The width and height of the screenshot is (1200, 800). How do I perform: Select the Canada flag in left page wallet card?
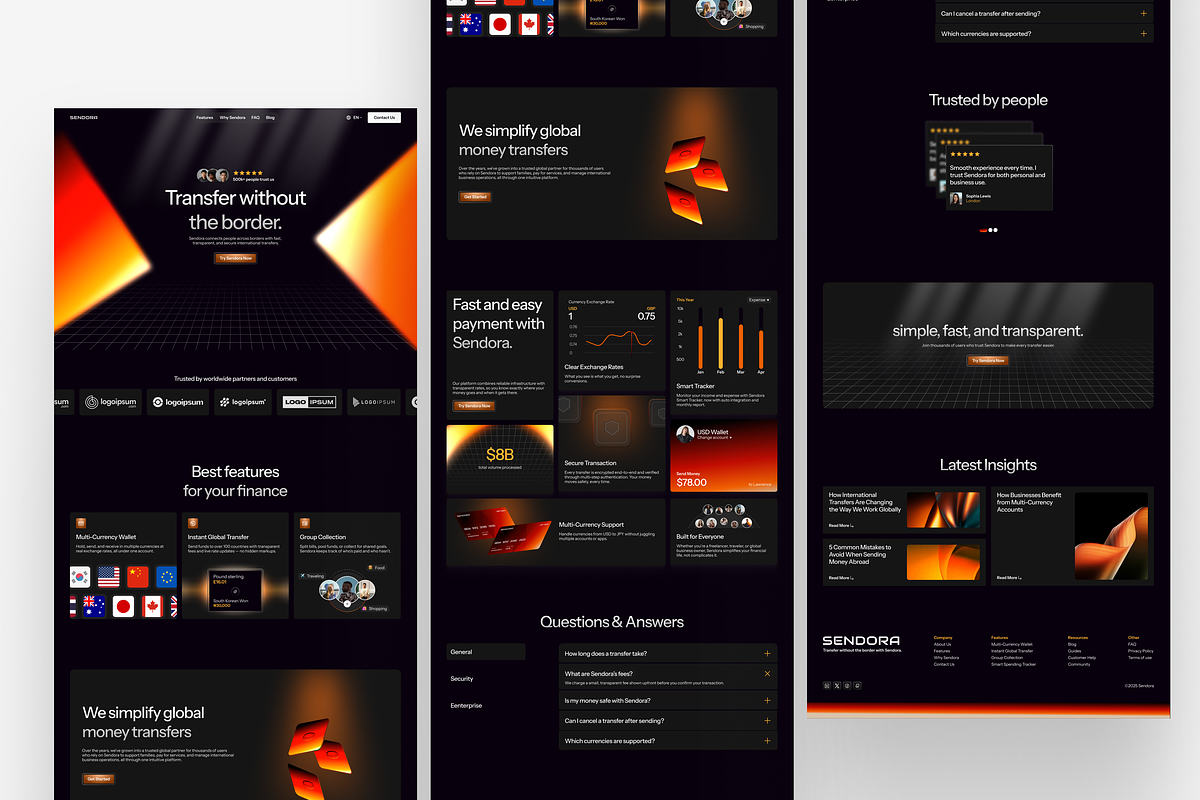point(152,606)
